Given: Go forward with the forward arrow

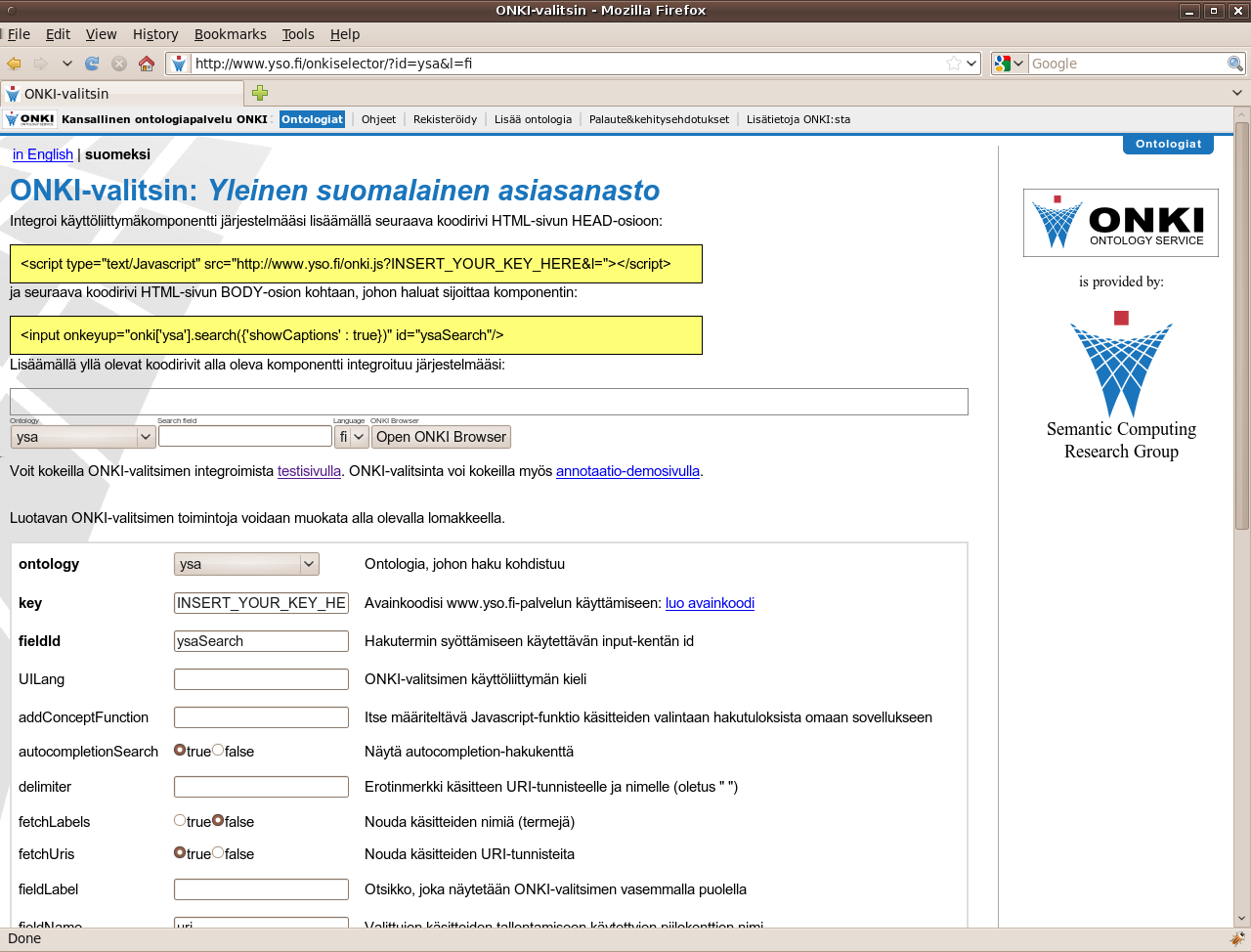Looking at the screenshot, I should pos(40,64).
